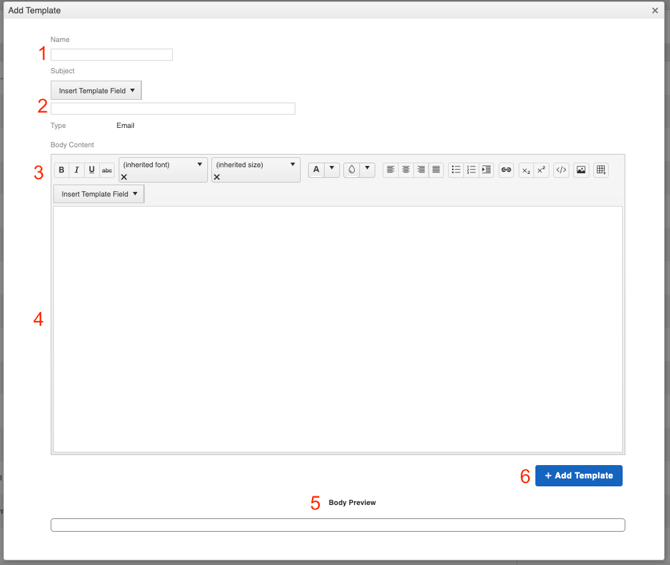Toggle bold formatting in body editor
The width and height of the screenshot is (670, 565).
click(x=61, y=170)
